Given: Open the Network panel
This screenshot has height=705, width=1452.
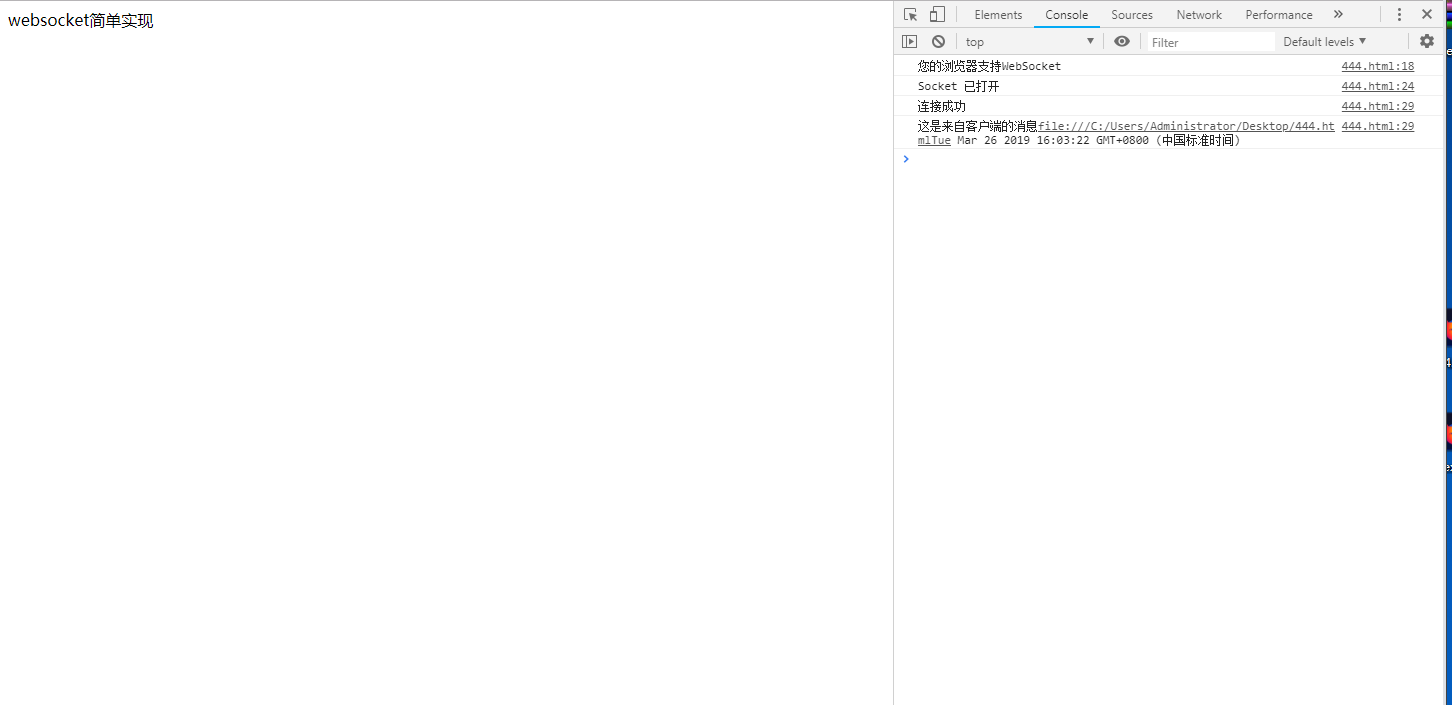Looking at the screenshot, I should (x=1198, y=14).
